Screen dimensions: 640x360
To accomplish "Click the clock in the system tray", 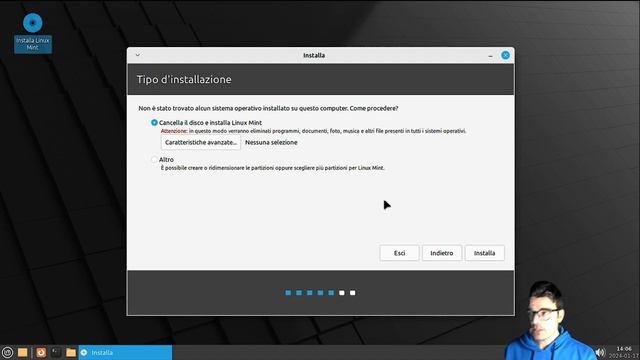I will (x=624, y=352).
